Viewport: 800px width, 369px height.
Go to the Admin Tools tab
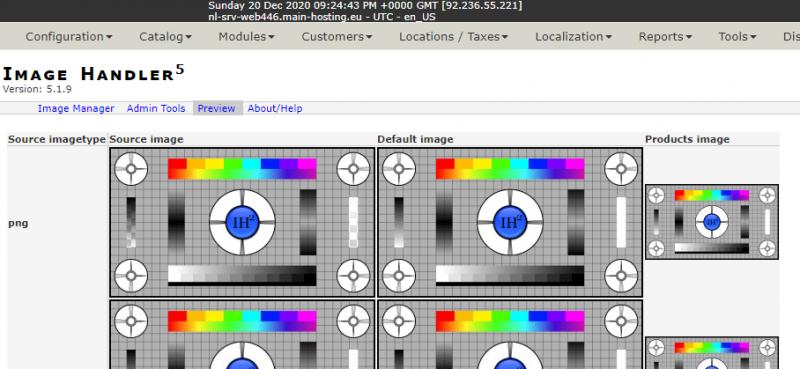coord(156,108)
